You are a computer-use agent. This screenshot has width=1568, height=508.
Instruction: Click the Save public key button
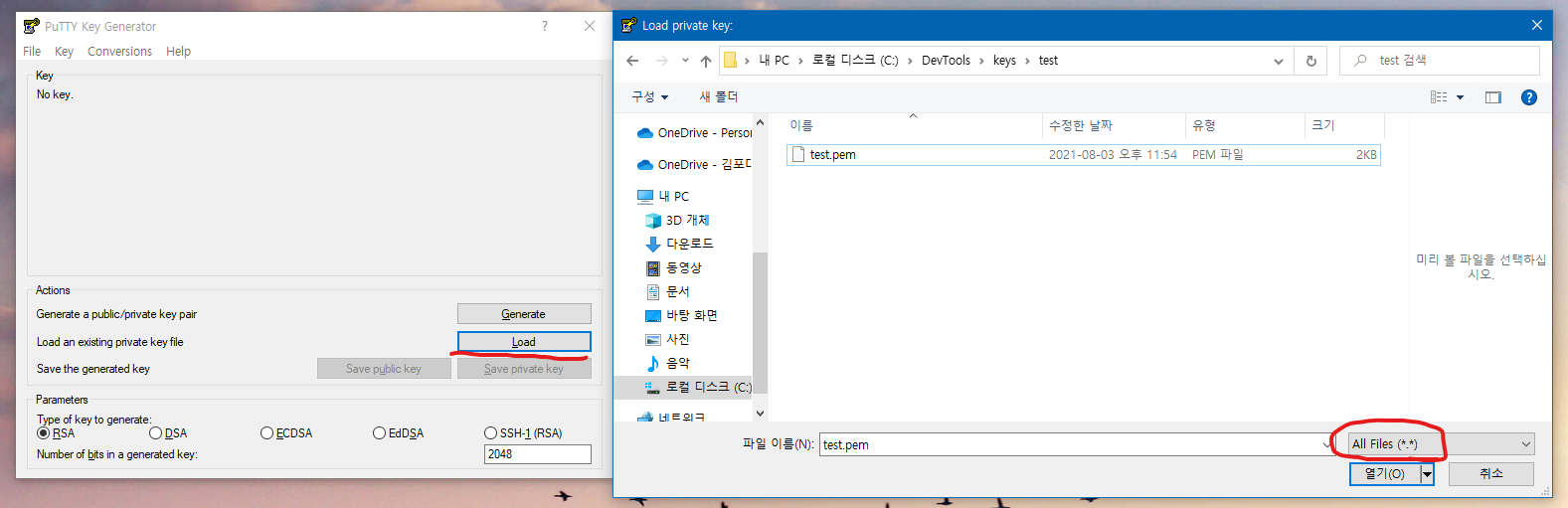tap(384, 369)
